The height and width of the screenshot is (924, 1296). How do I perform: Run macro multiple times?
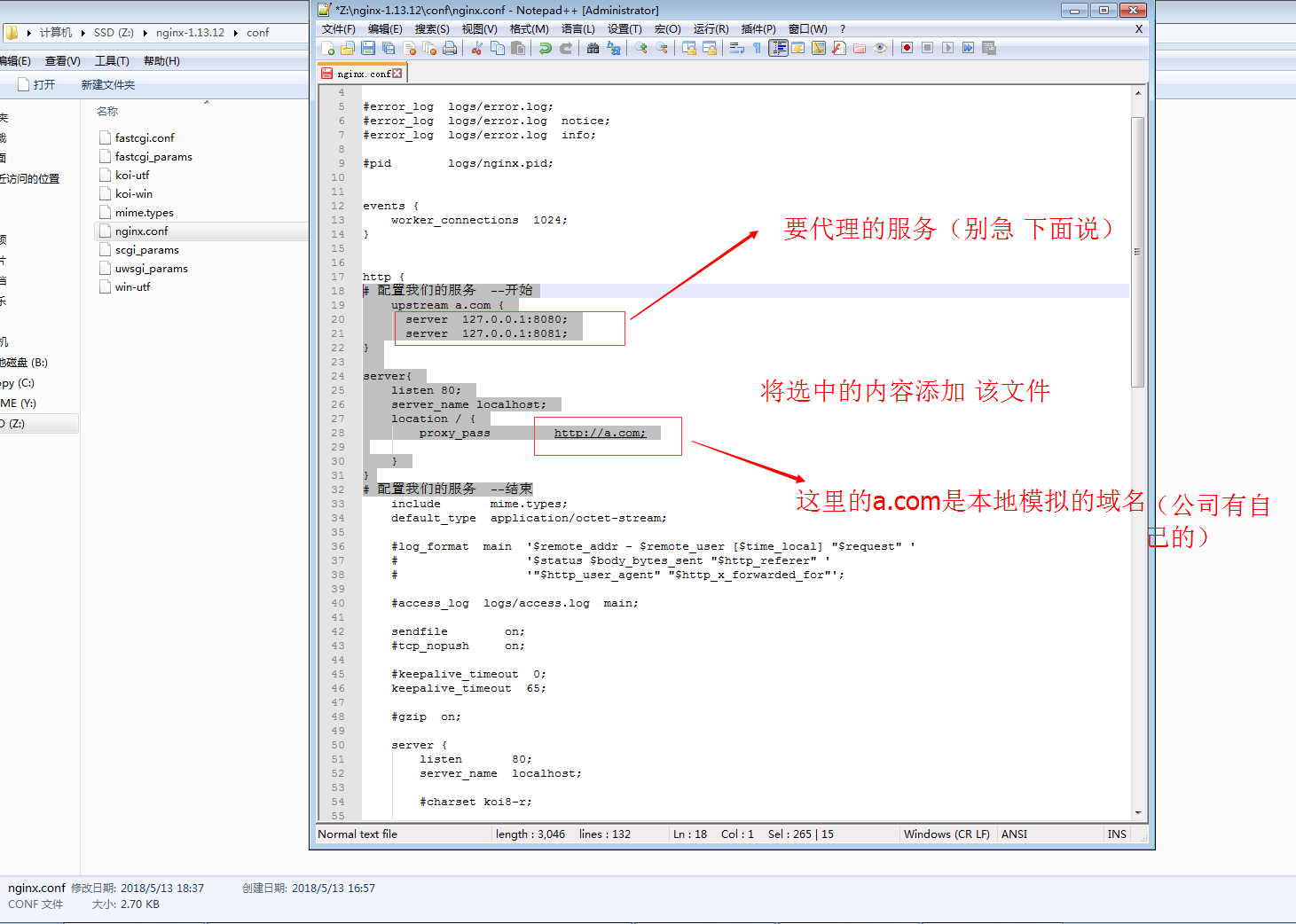point(968,48)
